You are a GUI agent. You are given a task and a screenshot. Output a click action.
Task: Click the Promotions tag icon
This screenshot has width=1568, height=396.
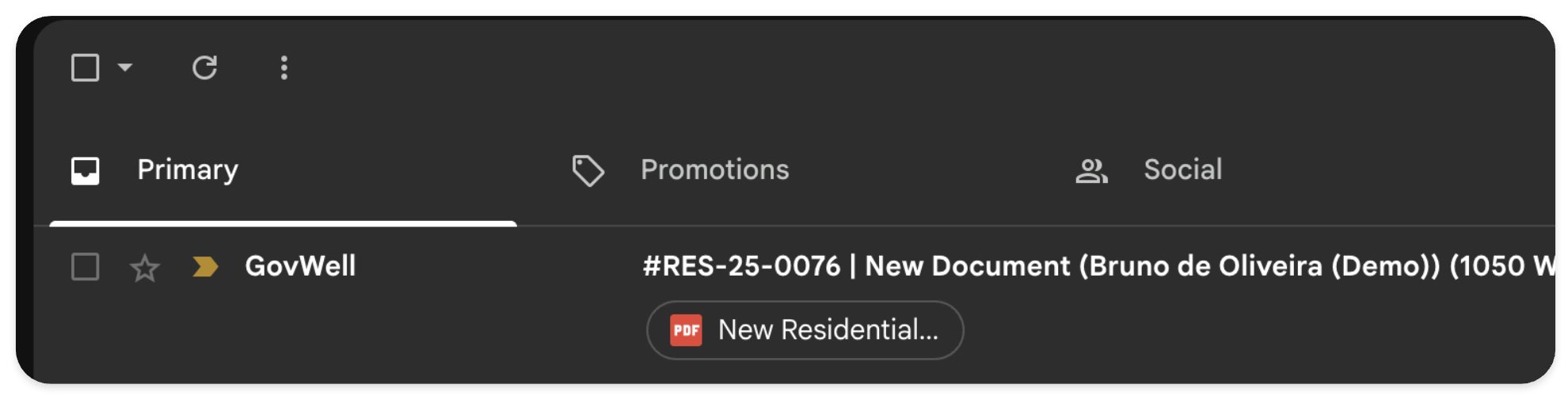coord(588,170)
